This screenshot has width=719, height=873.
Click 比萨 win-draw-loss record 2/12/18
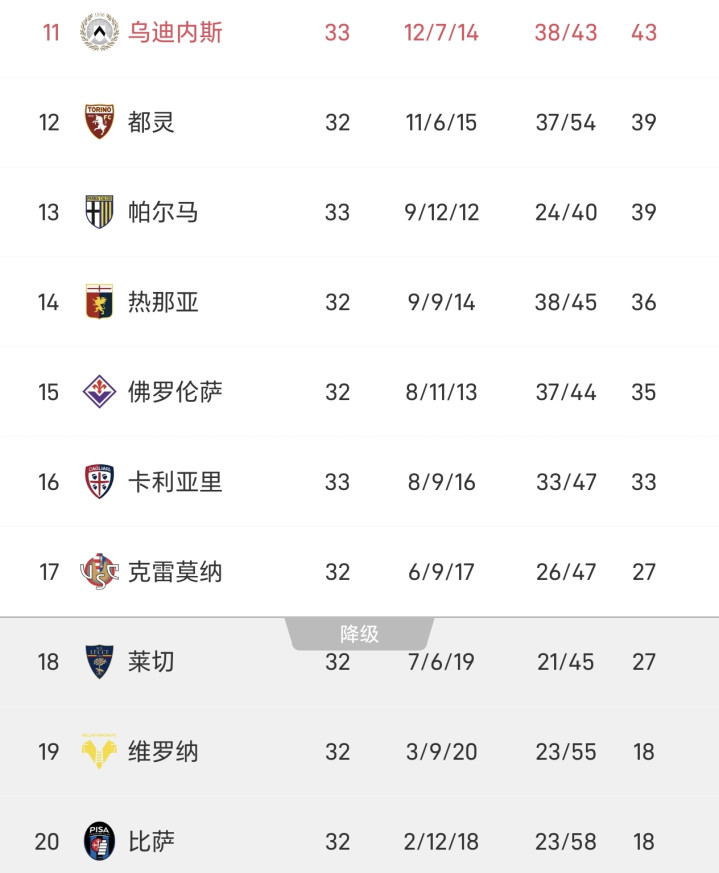441,841
